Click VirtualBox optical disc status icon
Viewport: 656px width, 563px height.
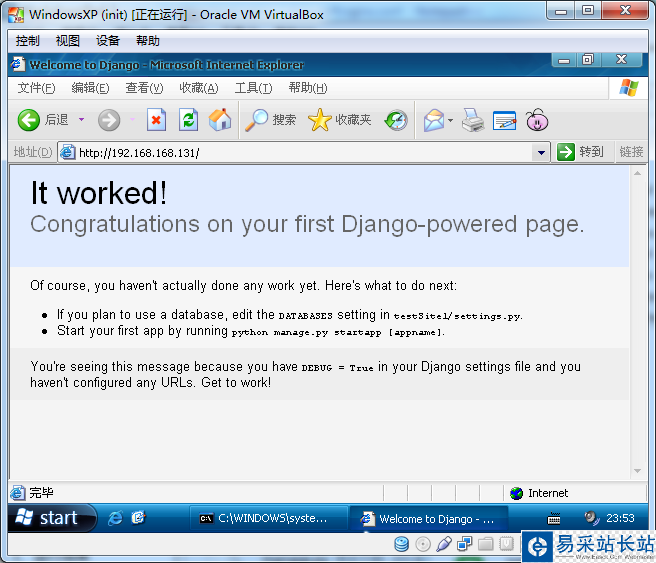tap(423, 544)
